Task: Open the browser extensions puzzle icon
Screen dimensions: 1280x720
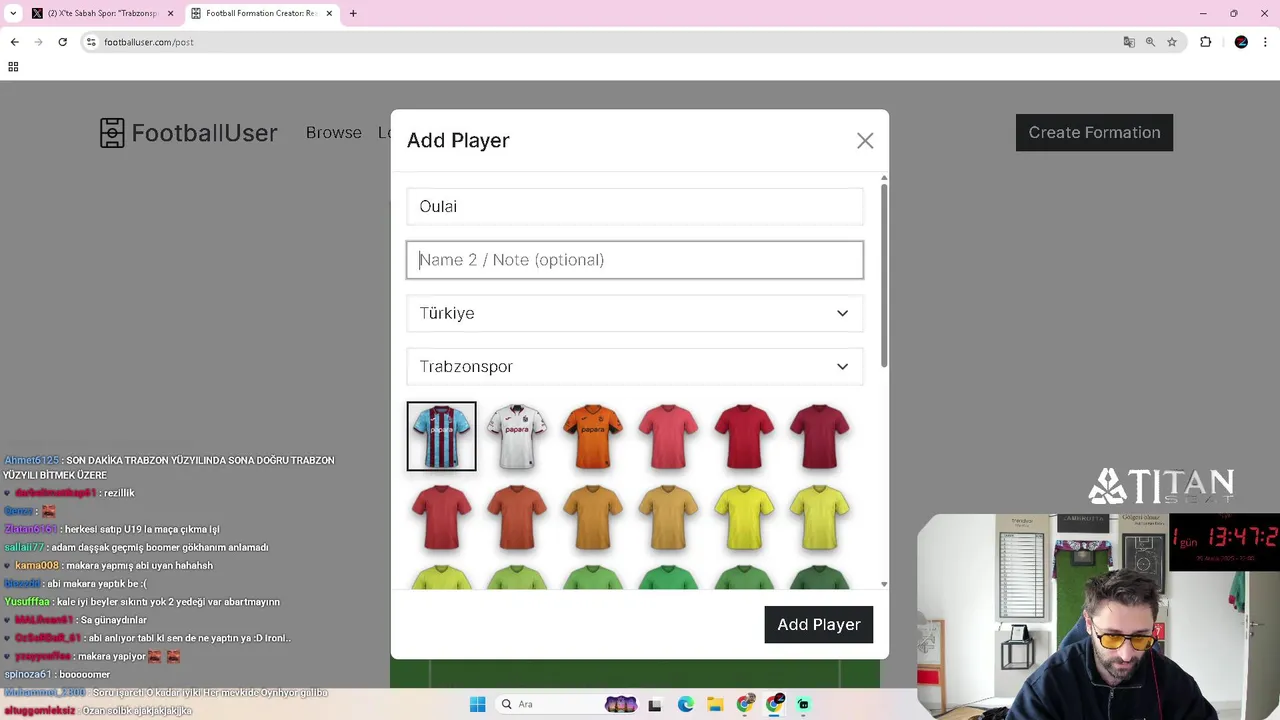Action: (1205, 42)
